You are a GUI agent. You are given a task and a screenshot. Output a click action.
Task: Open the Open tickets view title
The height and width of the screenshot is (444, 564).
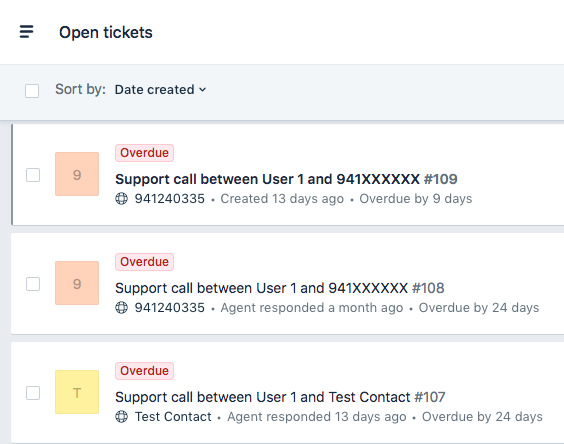(106, 32)
